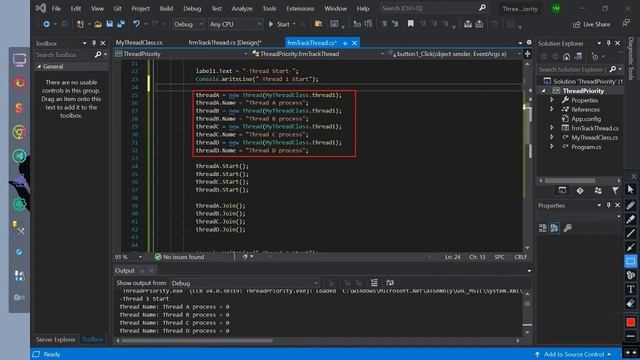
Task: Toggle word wrap in Output window
Action: point(390,283)
